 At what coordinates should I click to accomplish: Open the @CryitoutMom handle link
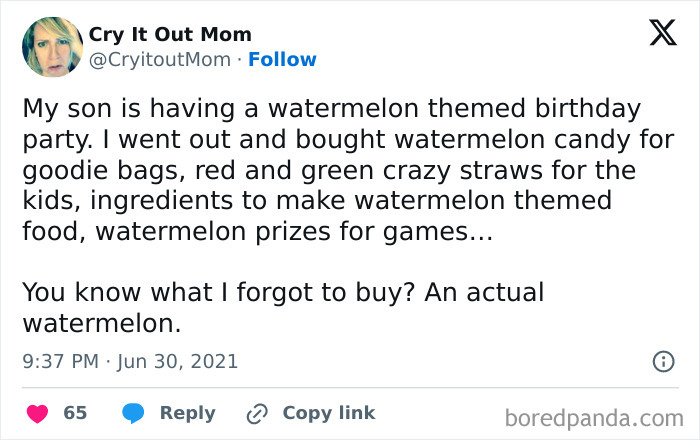161,59
